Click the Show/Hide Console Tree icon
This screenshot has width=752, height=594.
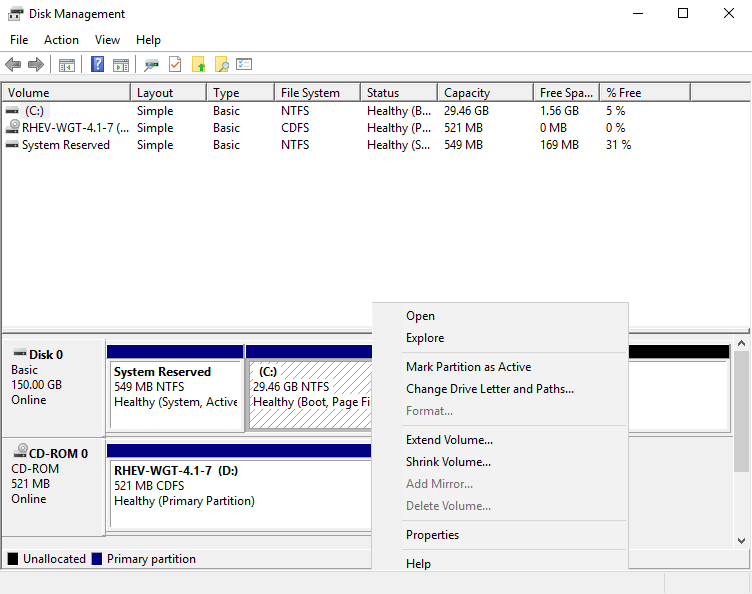67,65
